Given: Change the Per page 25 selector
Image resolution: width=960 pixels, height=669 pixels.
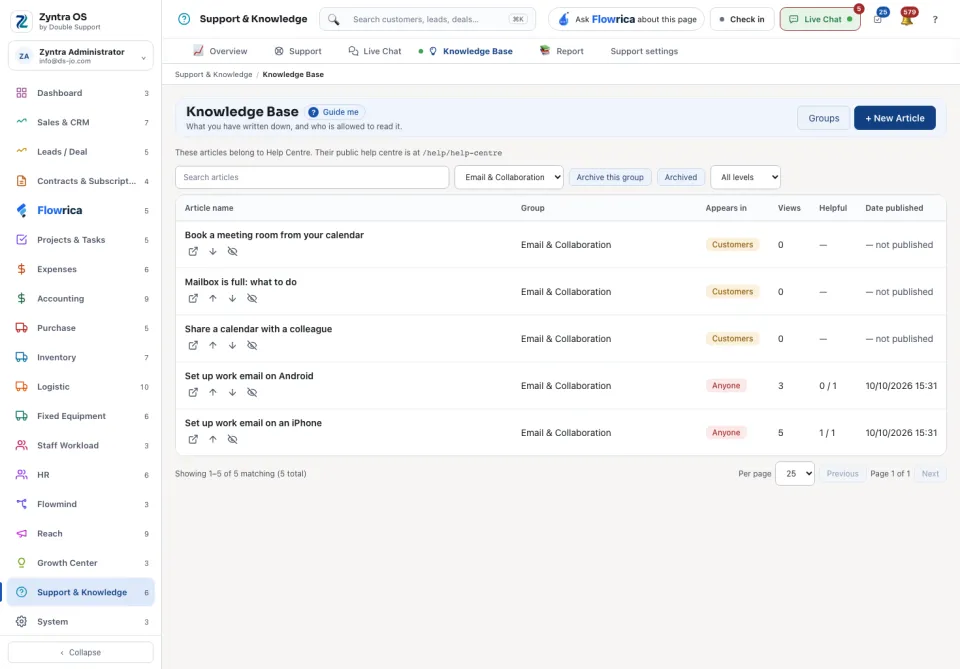Looking at the screenshot, I should point(795,474).
